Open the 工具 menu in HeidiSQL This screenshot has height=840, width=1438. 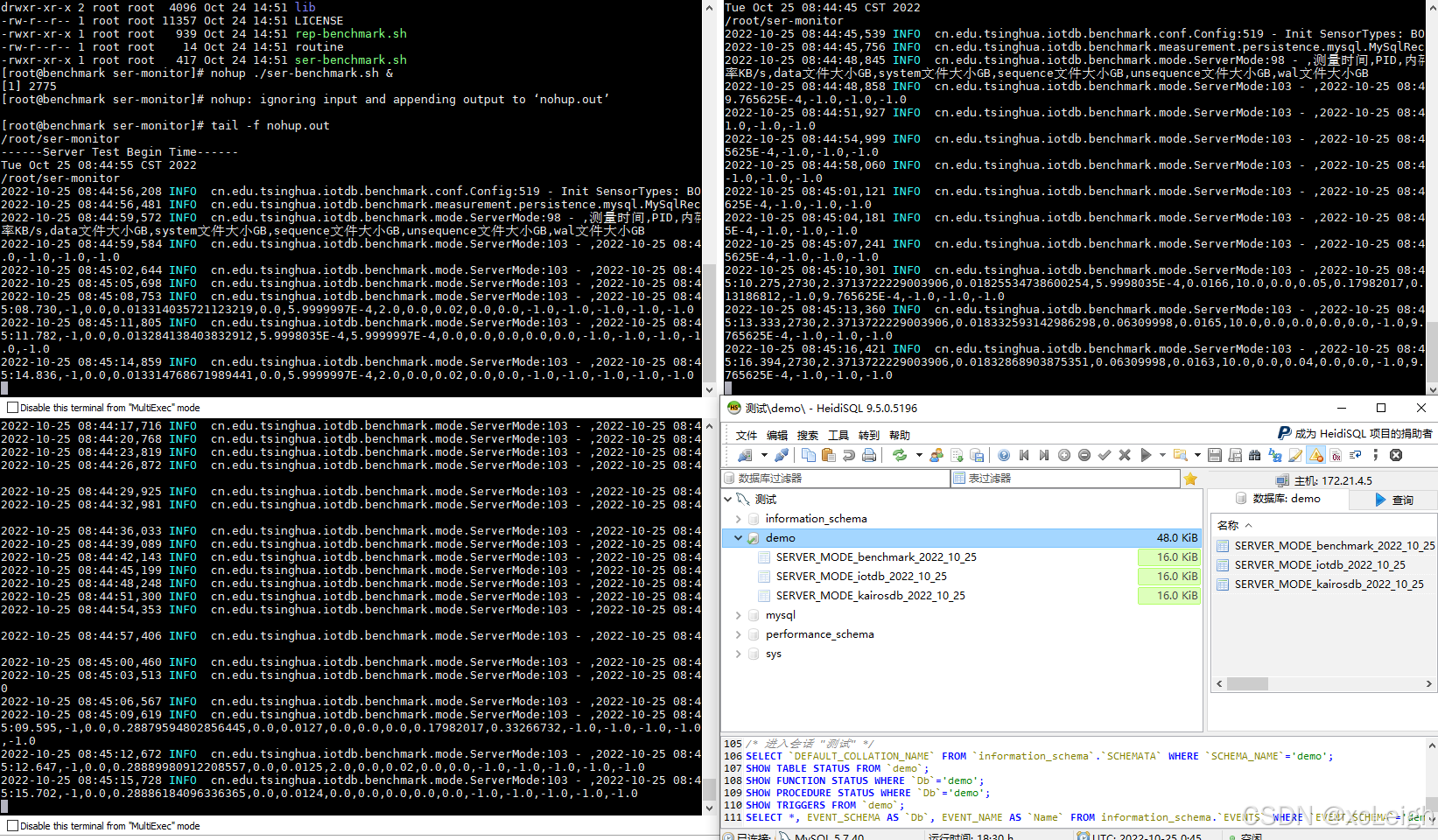(x=838, y=435)
